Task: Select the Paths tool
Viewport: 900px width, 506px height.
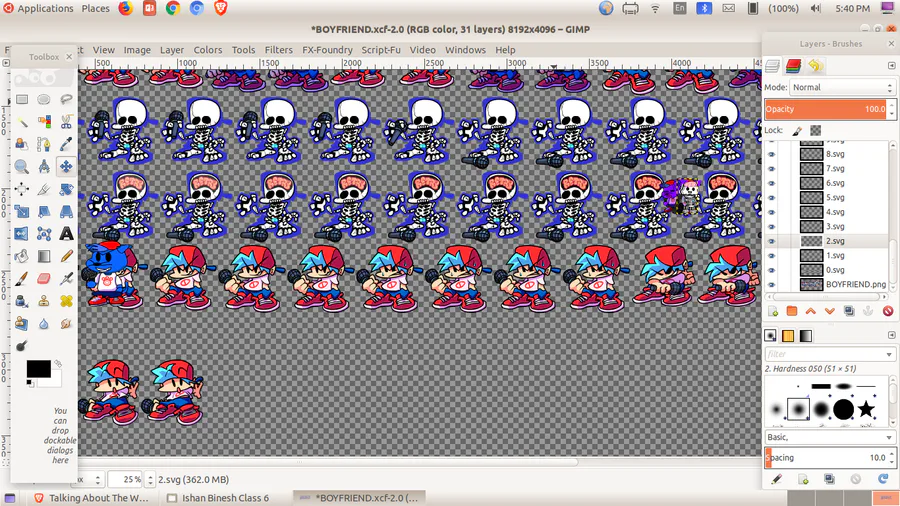Action: 44,144
